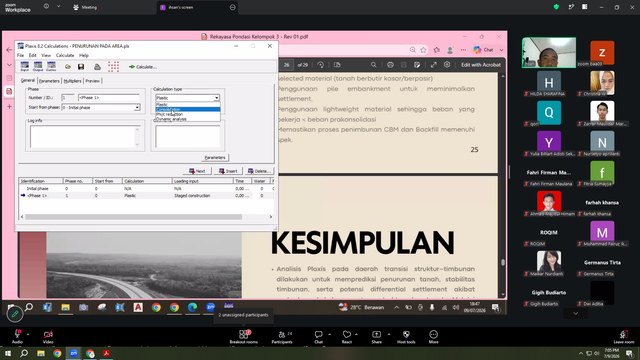Open the Plaxis Curves program icon

click(51, 66)
